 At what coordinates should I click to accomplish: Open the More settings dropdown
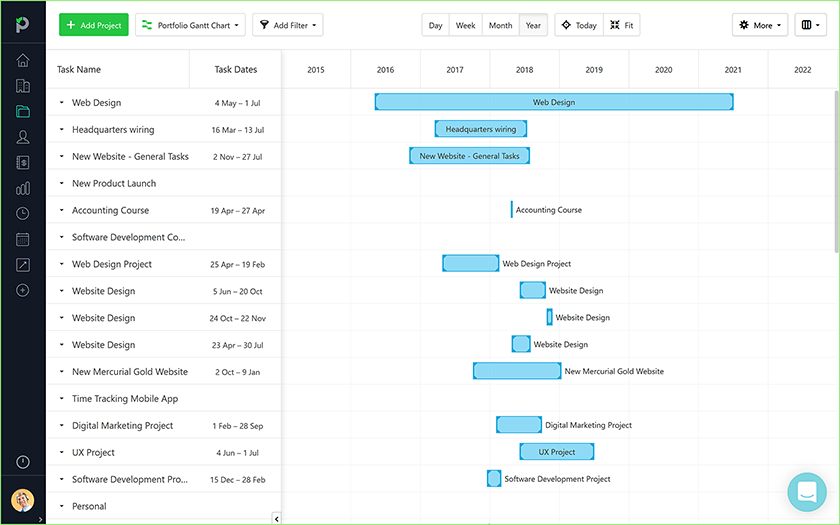(x=760, y=25)
